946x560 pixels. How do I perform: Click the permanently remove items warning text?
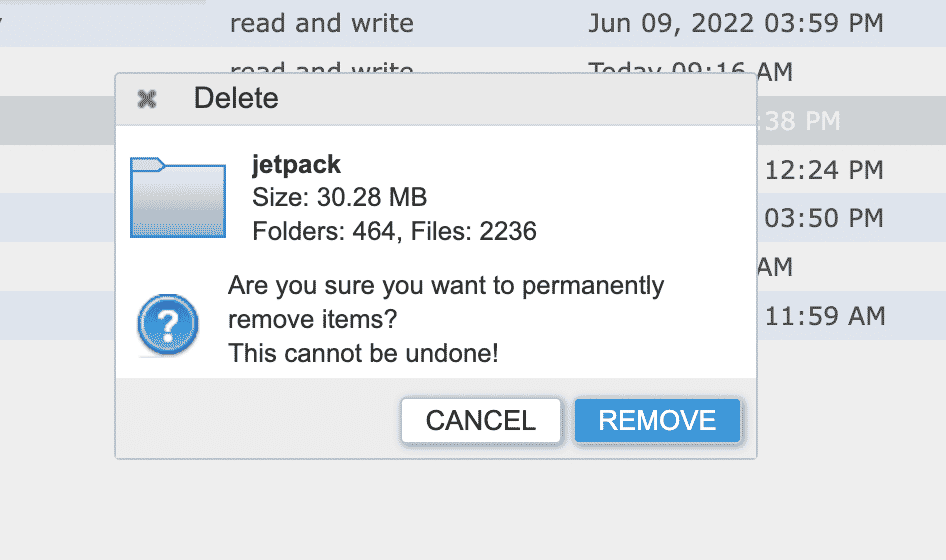445,302
